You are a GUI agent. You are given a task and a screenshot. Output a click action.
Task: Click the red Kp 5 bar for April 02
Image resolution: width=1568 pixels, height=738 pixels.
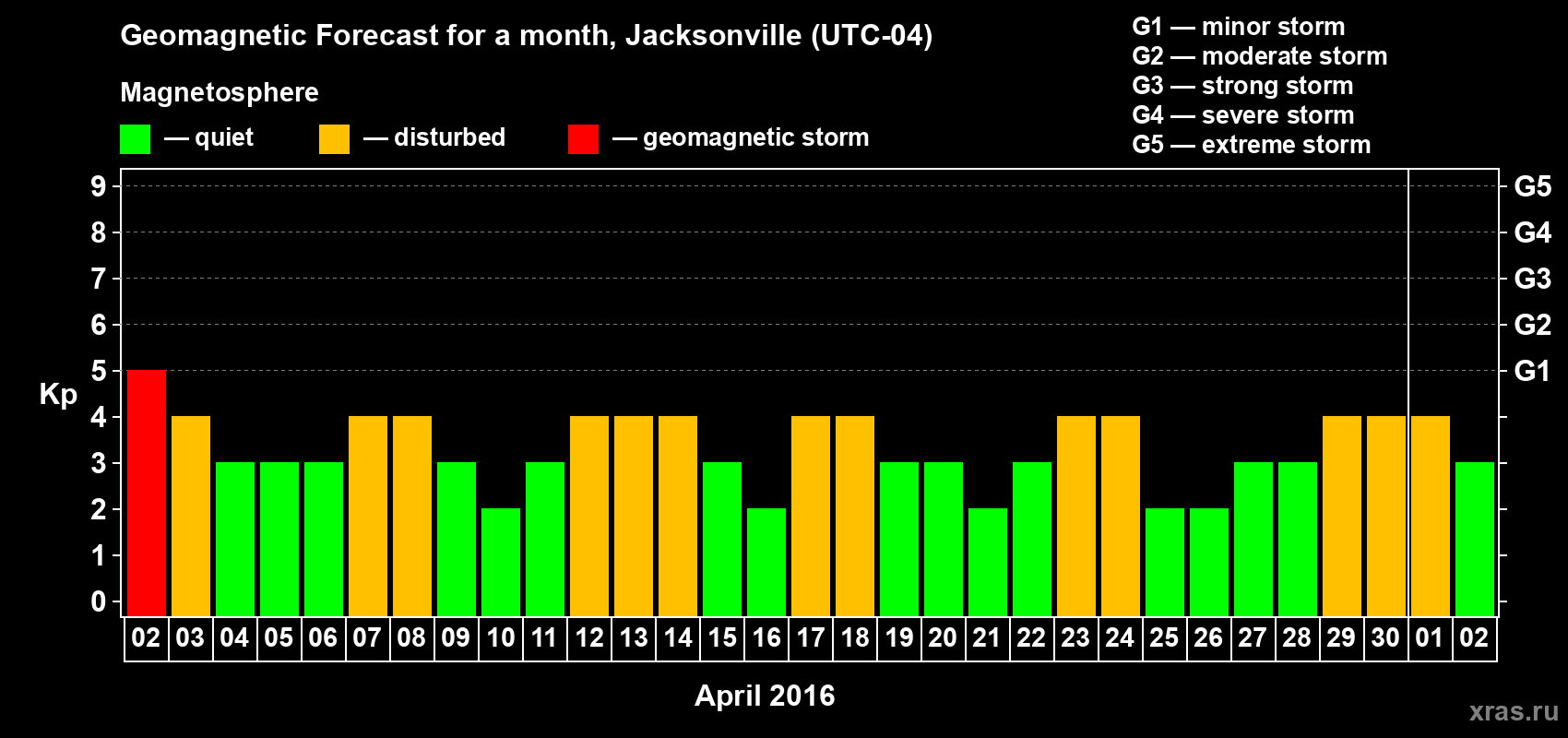coord(147,494)
